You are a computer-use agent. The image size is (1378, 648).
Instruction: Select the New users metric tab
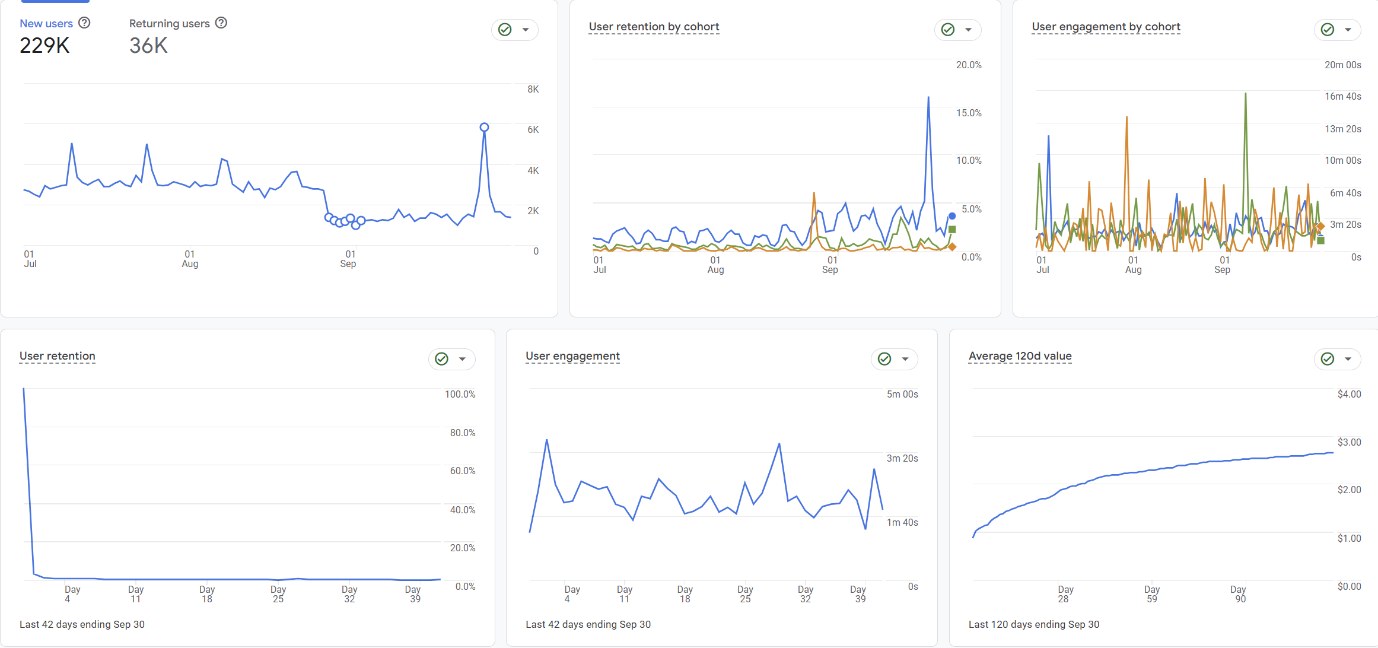click(55, 34)
